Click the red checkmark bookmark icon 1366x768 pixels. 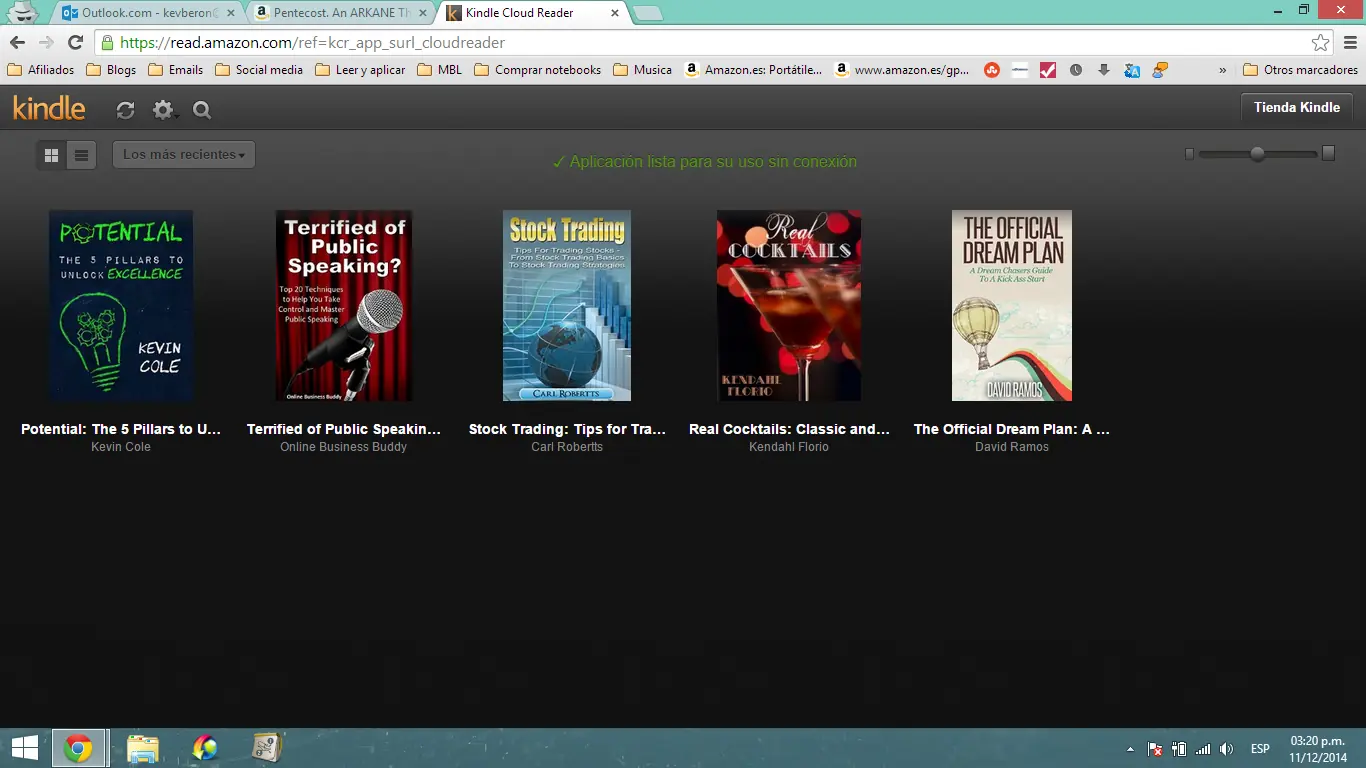[x=1048, y=70]
